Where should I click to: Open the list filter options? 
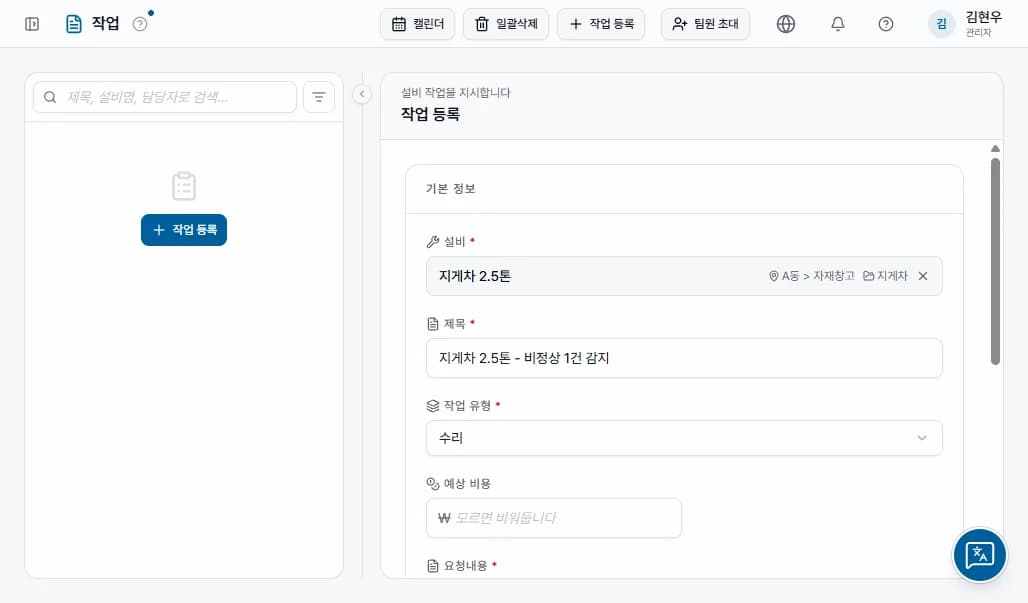[319, 97]
